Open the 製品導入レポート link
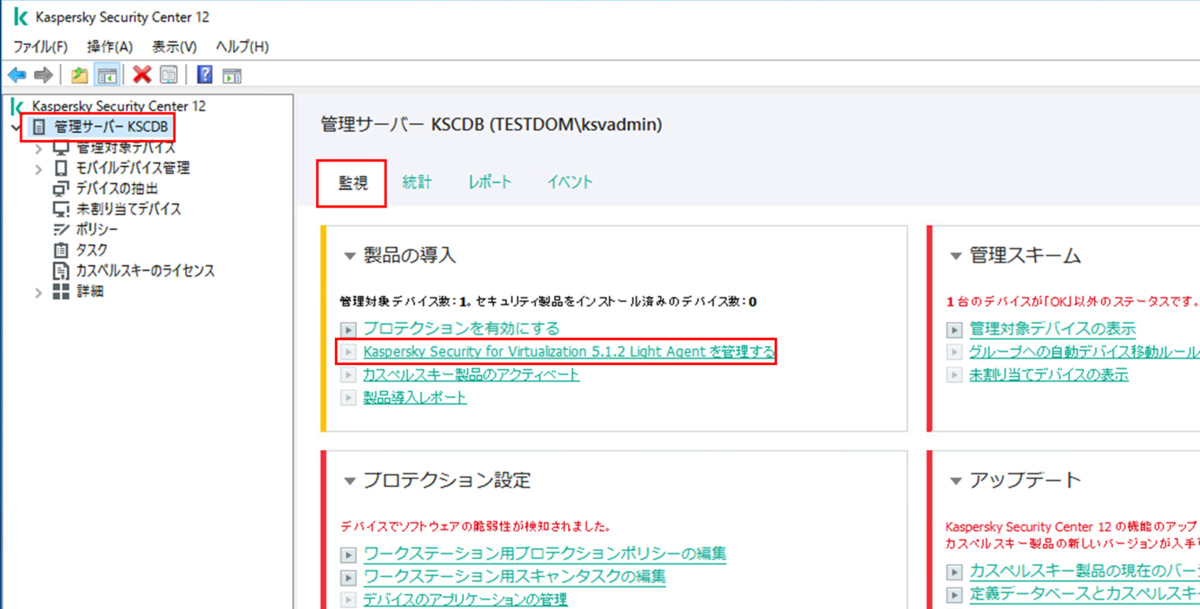This screenshot has height=609, width=1200. 415,398
